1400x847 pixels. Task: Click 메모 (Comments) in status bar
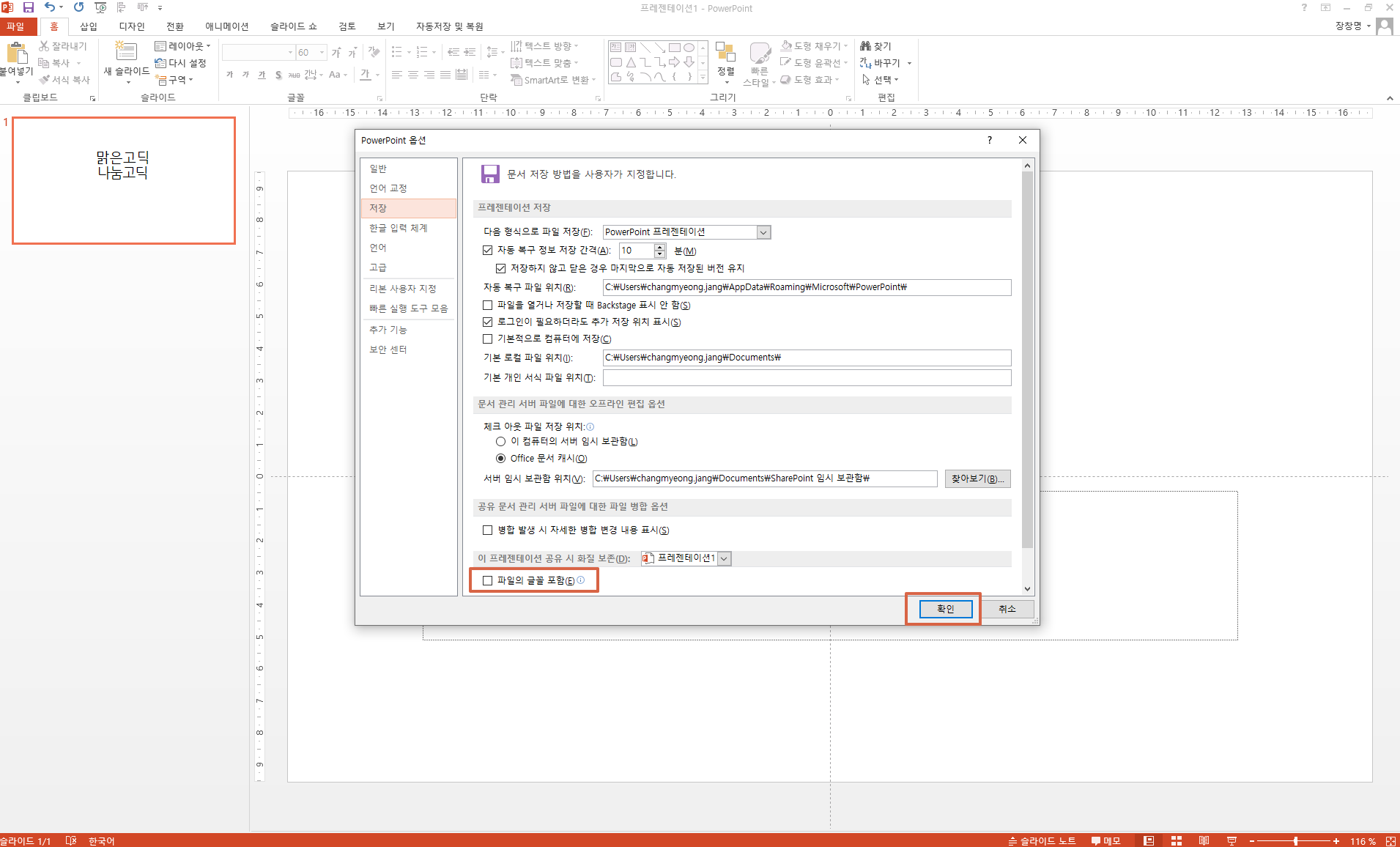pos(1106,841)
